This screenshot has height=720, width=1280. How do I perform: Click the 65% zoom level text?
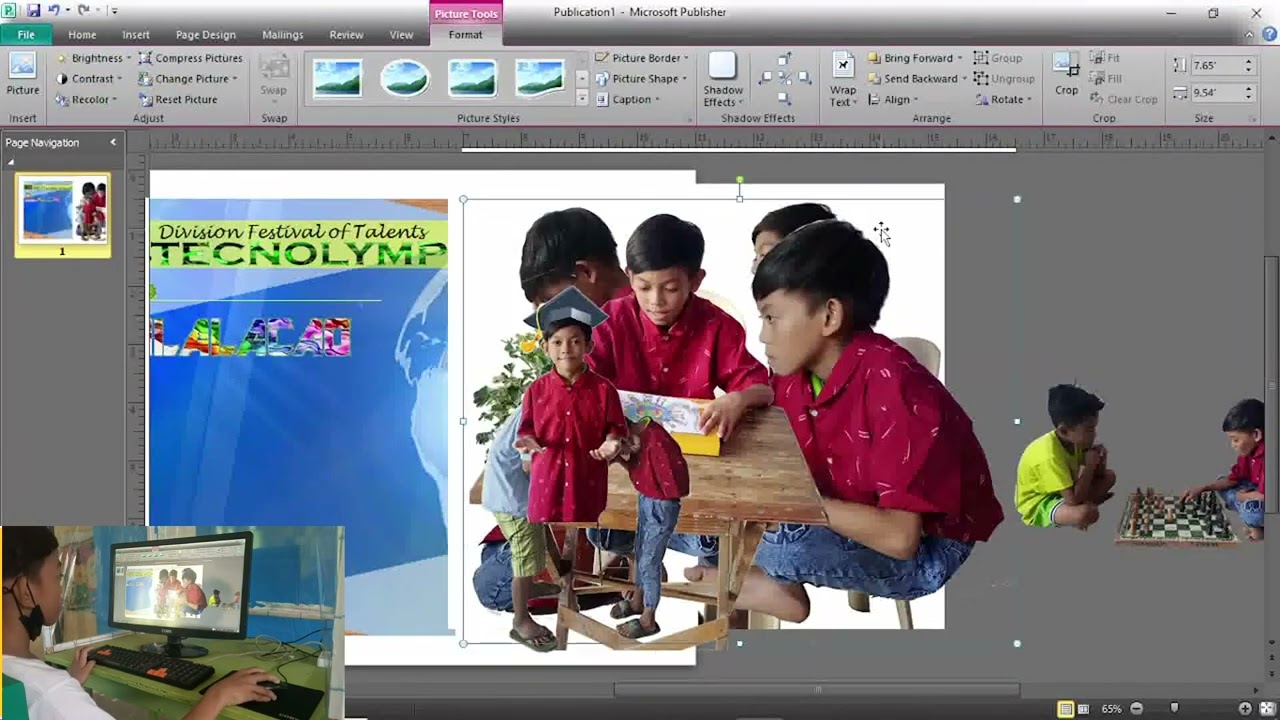pyautogui.click(x=1111, y=708)
